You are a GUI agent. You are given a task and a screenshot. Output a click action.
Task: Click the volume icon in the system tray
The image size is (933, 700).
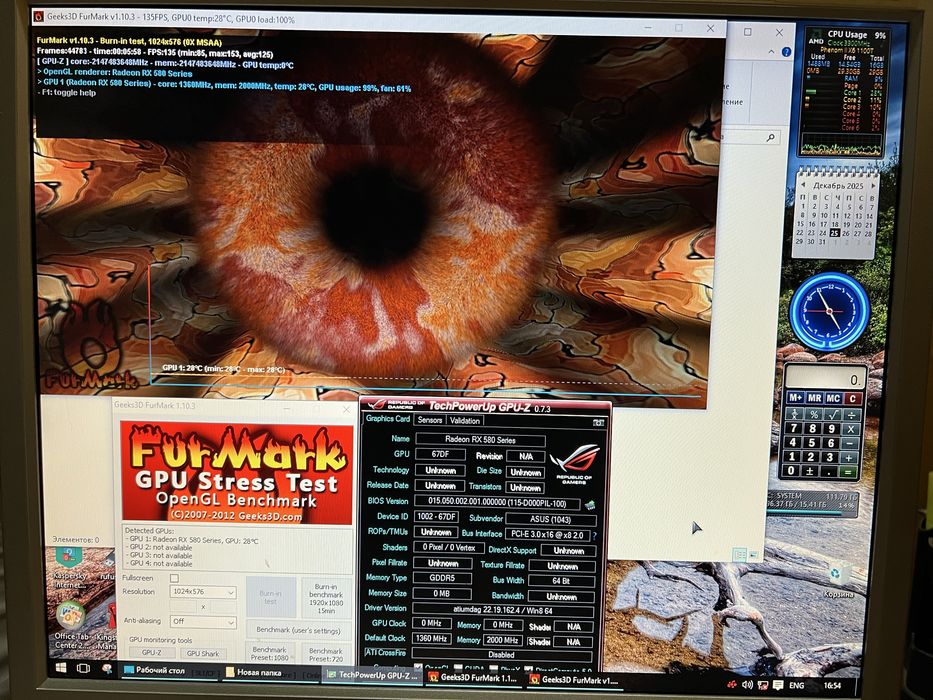click(748, 685)
